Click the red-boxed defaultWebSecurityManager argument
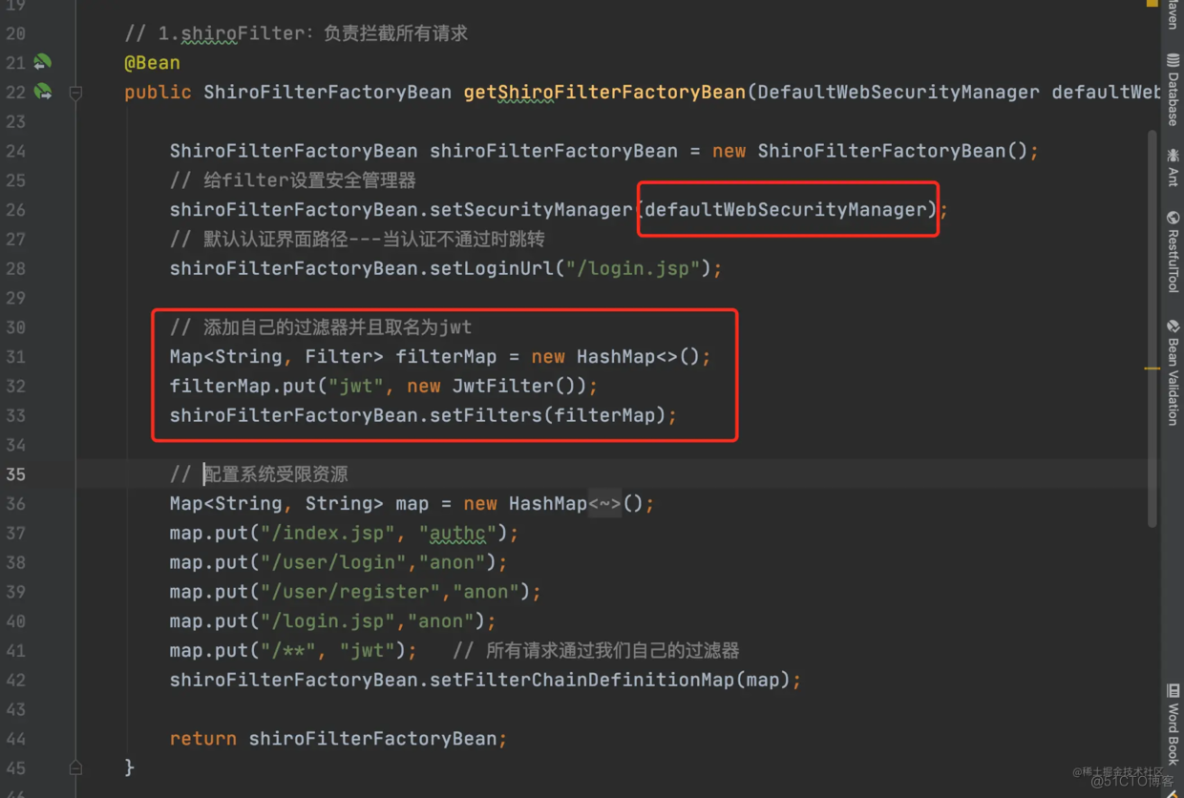Screen dimensions: 1184x798 pyautogui.click(x=787, y=209)
